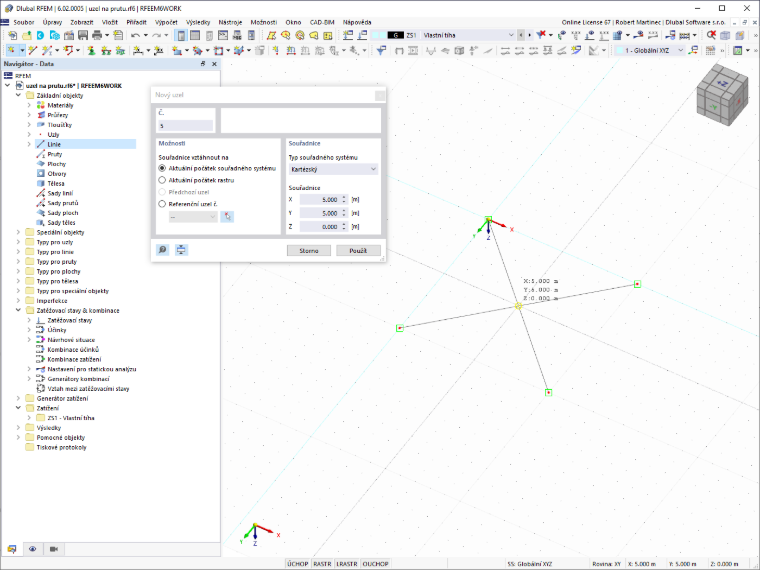The height and width of the screenshot is (570, 760).
Task: Select 'Aktuální počátek souřadného systému' radio
Action: [x=162, y=168]
